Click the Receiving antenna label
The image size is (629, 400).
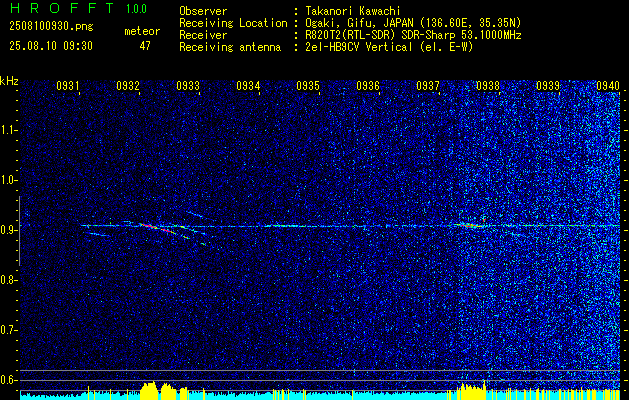coord(230,47)
